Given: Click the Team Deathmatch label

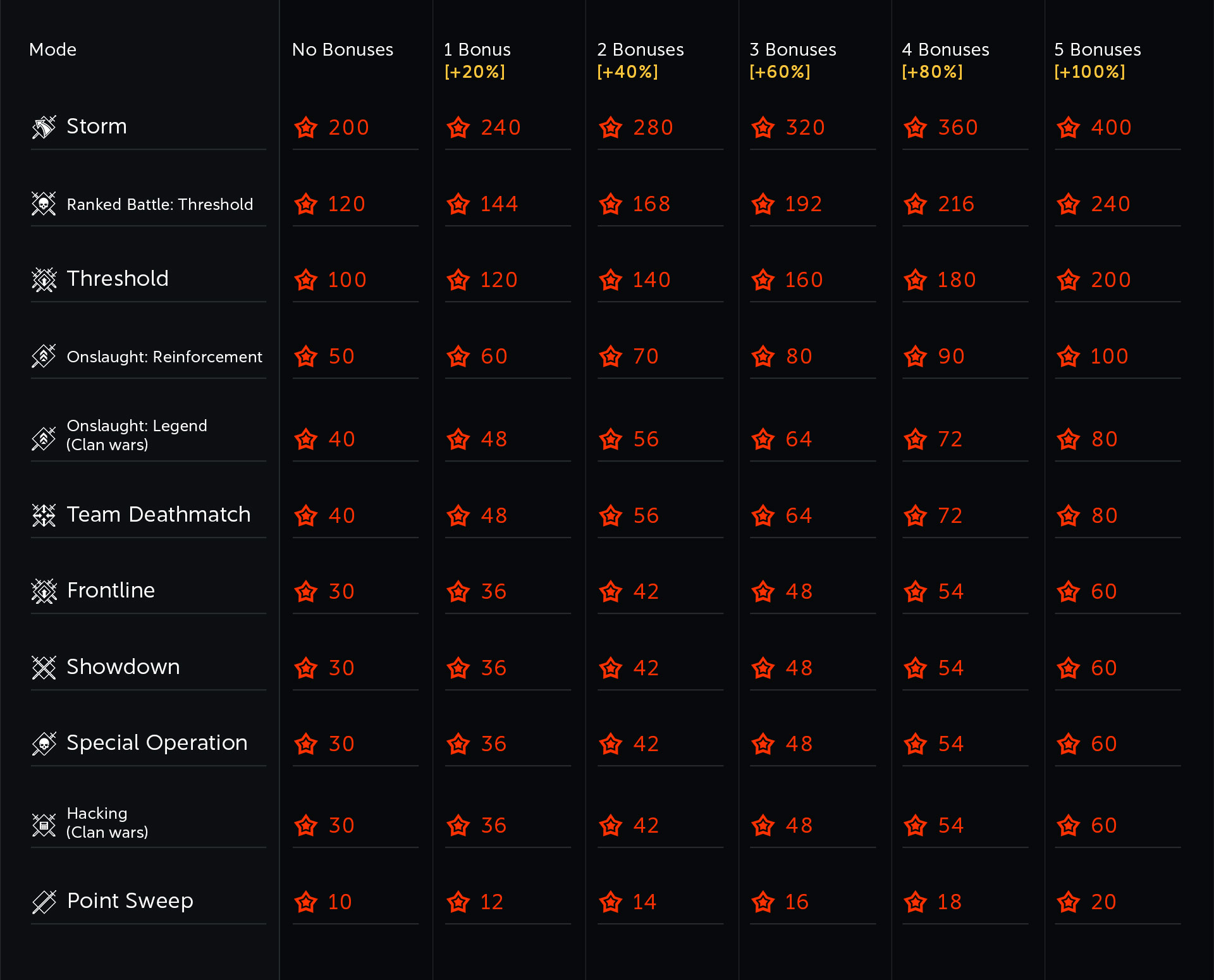Looking at the screenshot, I should click(x=159, y=515).
